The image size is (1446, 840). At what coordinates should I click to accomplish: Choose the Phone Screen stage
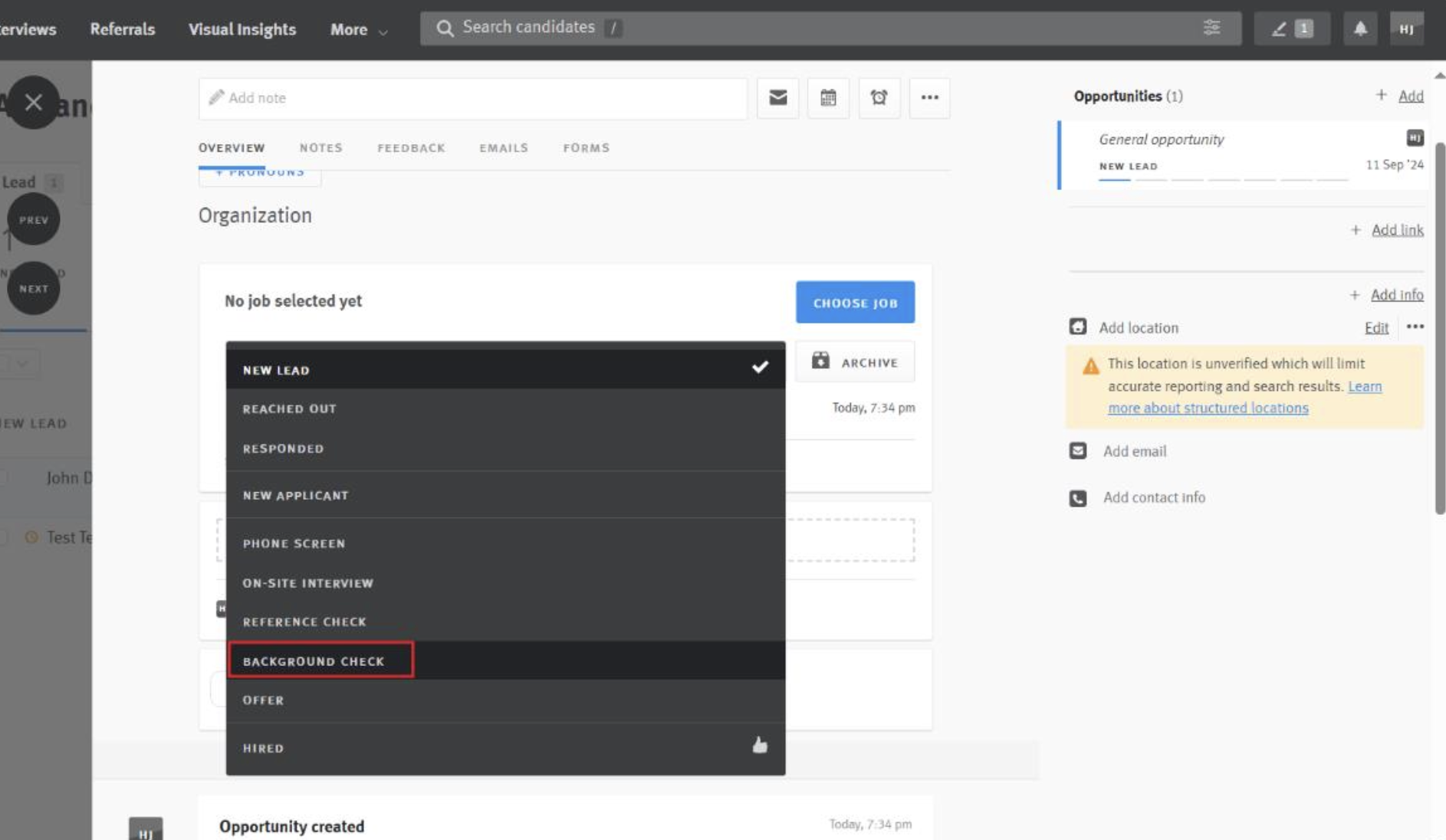(x=294, y=543)
